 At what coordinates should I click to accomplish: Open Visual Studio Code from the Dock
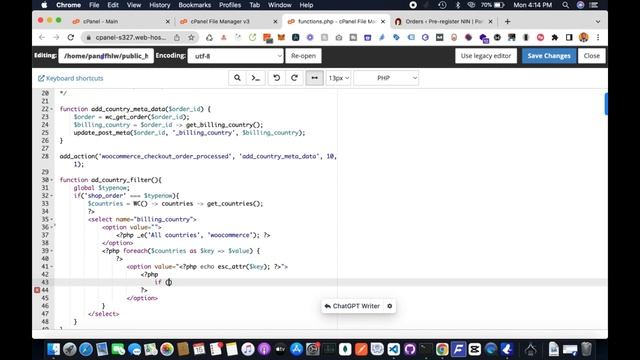(394, 349)
